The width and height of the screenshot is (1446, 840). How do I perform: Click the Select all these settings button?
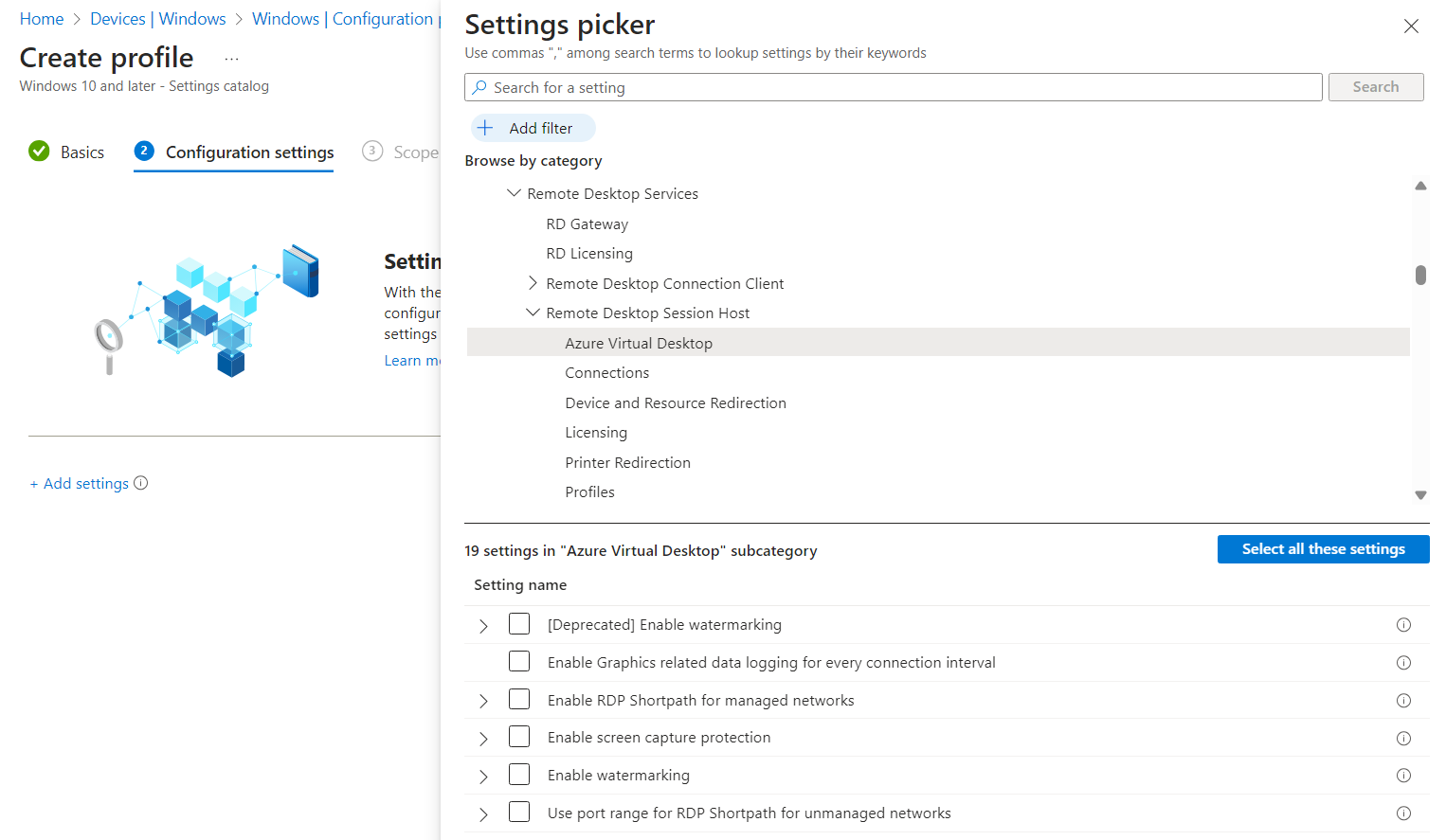point(1323,548)
